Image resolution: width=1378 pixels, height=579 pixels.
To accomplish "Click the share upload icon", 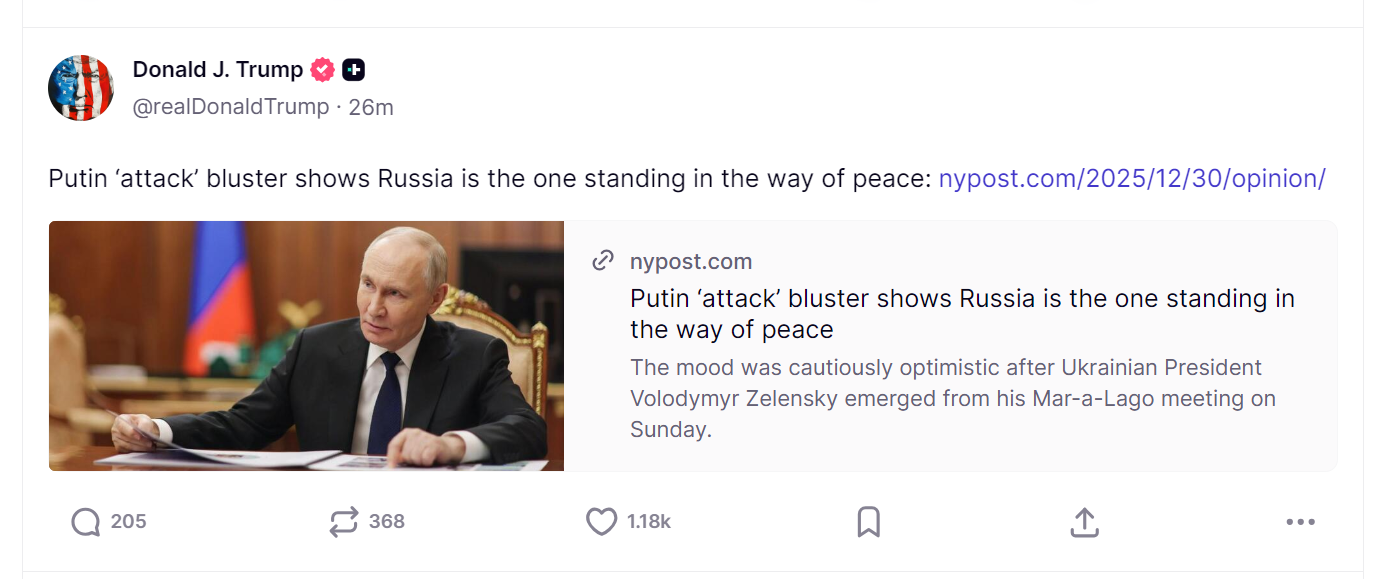I will [x=1084, y=522].
